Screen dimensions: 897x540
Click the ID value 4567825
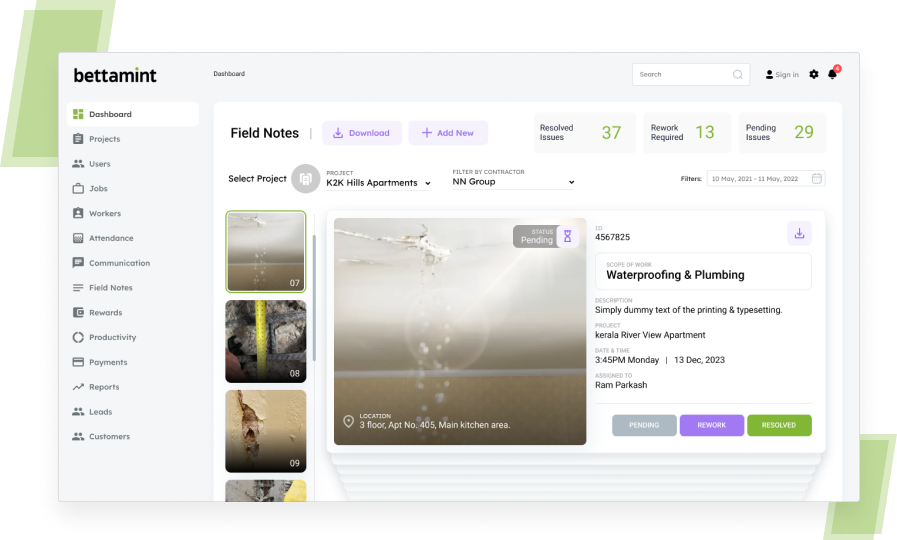pyautogui.click(x=612, y=237)
